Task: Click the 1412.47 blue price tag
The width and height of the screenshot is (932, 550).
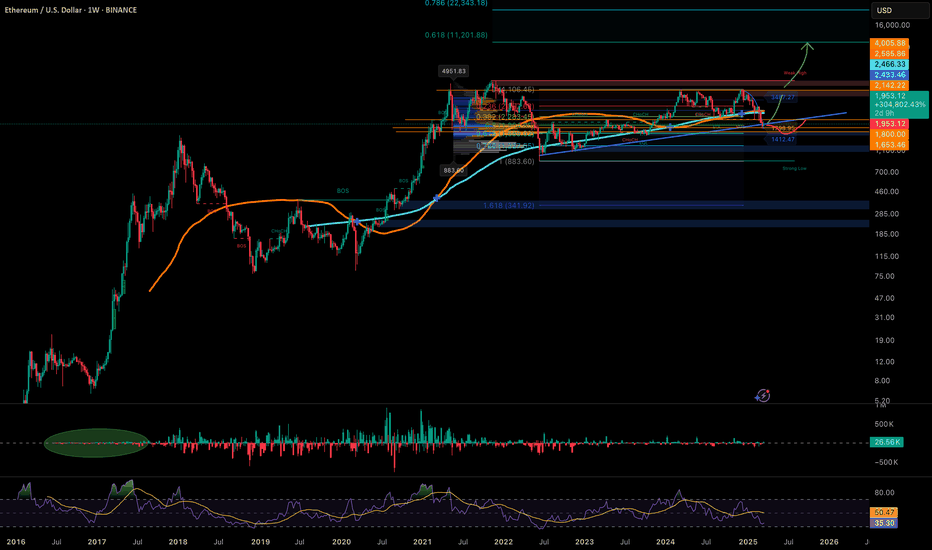Action: (x=782, y=139)
